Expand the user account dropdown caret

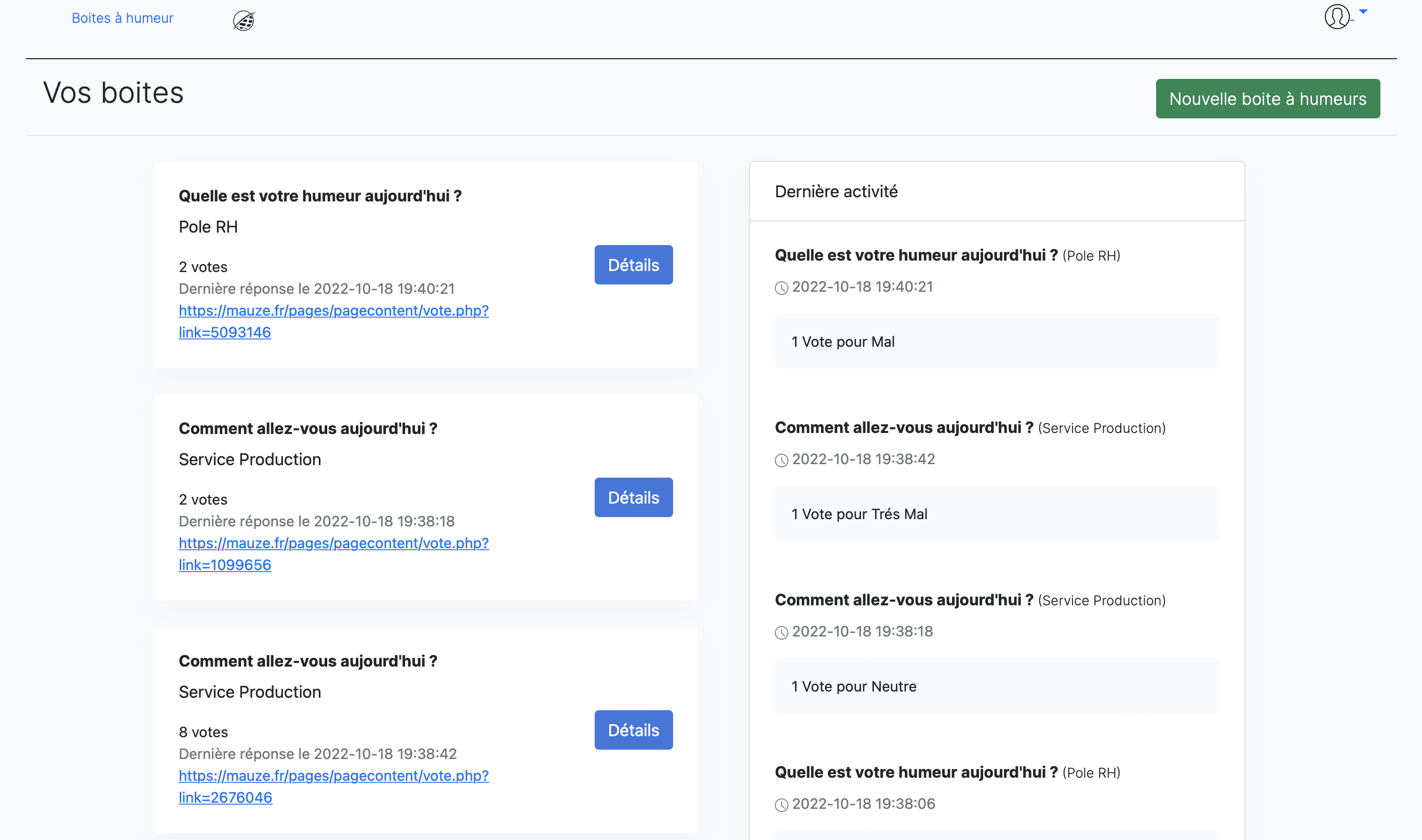pyautogui.click(x=1363, y=11)
